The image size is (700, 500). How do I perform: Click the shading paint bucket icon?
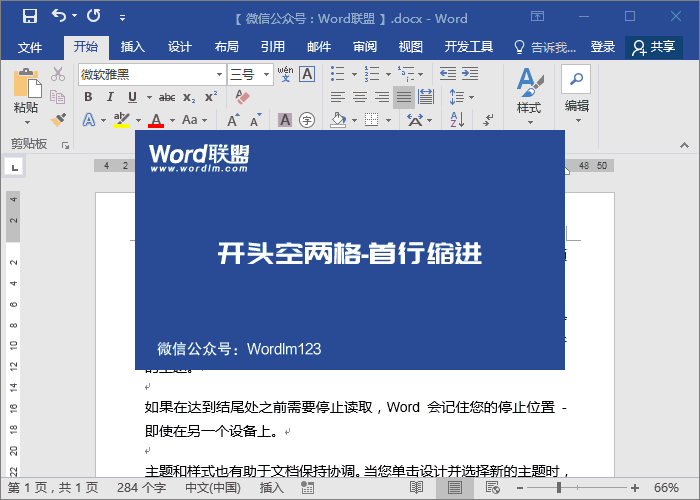click(x=338, y=120)
